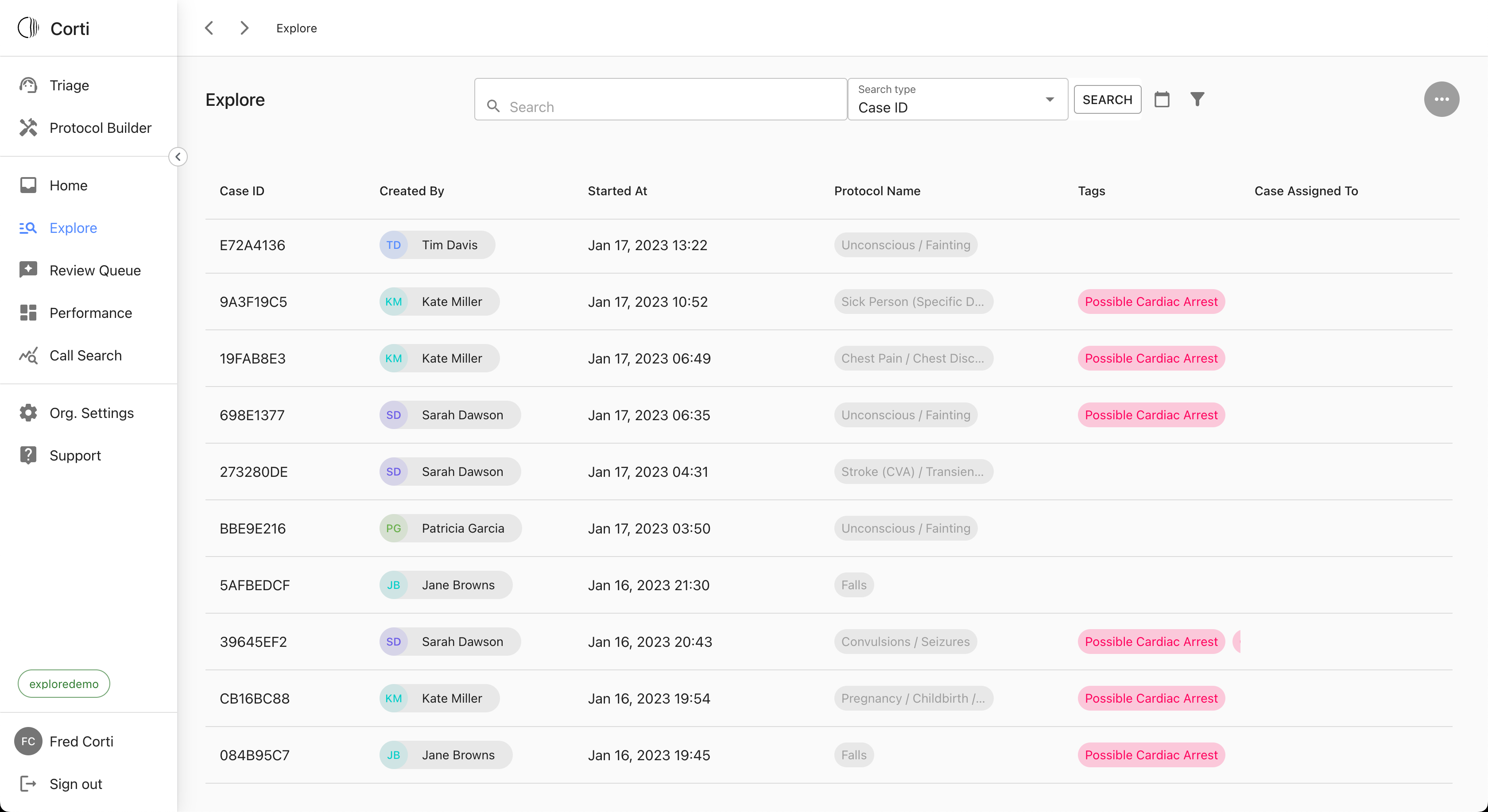The height and width of the screenshot is (812, 1488).
Task: Open Org. Settings
Action: point(91,413)
